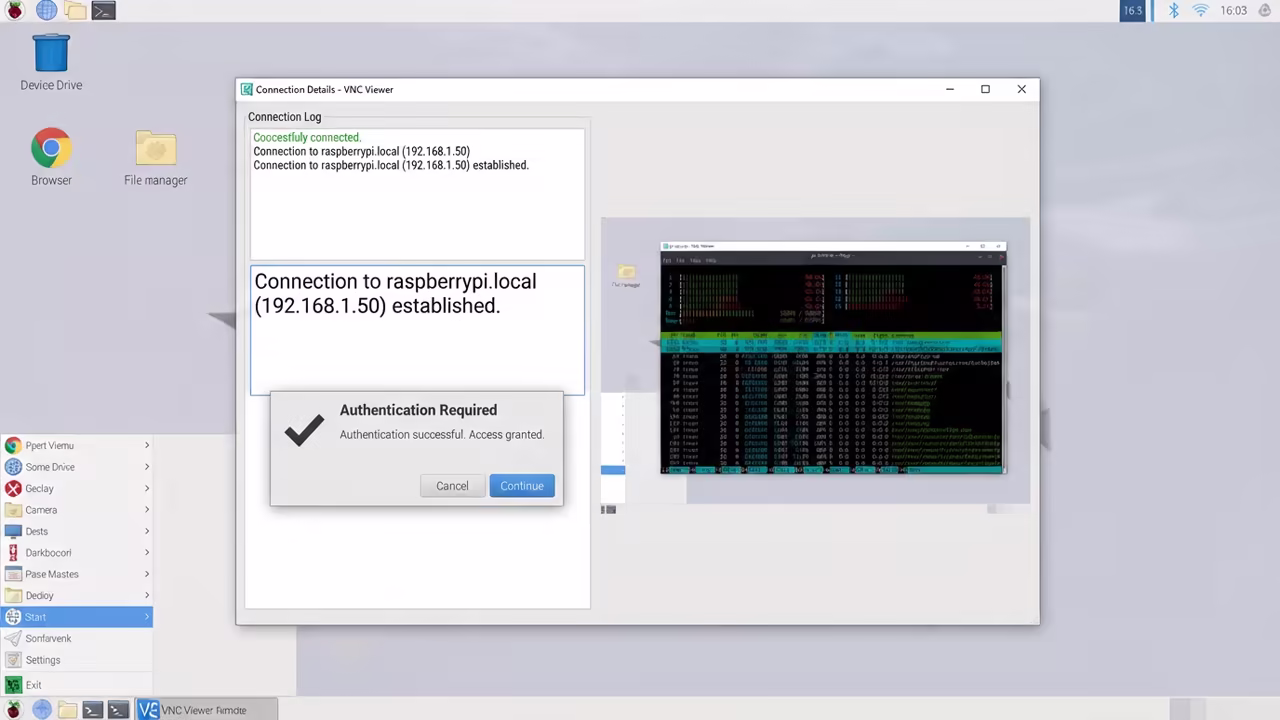
Task: Expand the Camera submenu arrow
Action: [x=147, y=510]
